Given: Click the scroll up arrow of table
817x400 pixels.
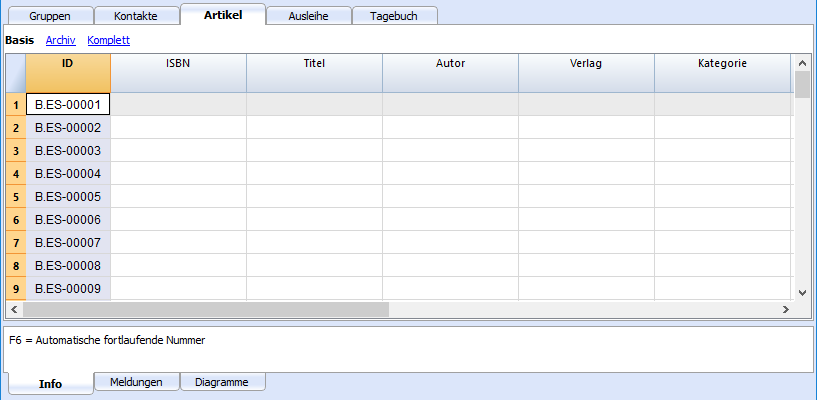Looking at the screenshot, I should 802,62.
